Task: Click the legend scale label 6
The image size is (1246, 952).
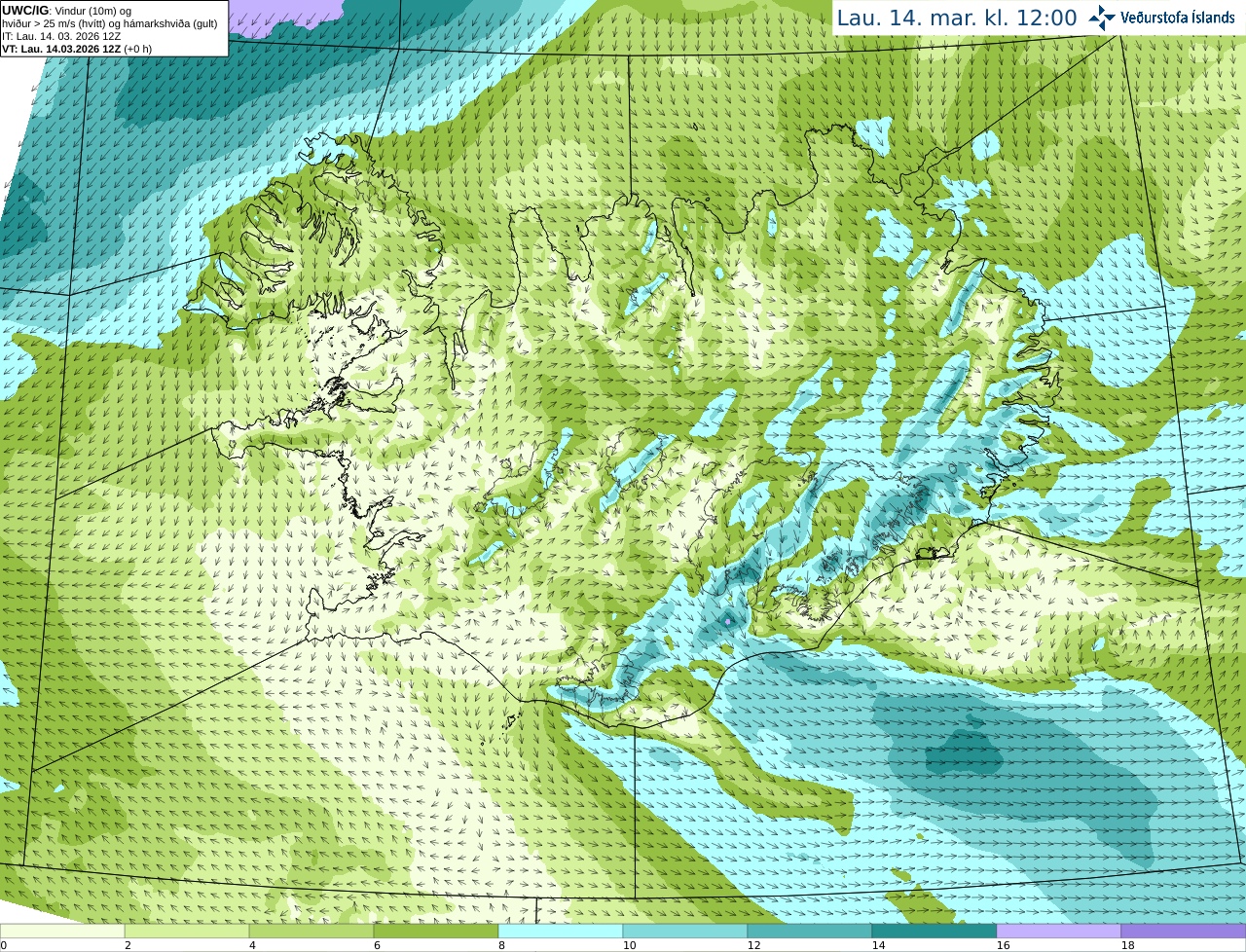Action: (377, 945)
